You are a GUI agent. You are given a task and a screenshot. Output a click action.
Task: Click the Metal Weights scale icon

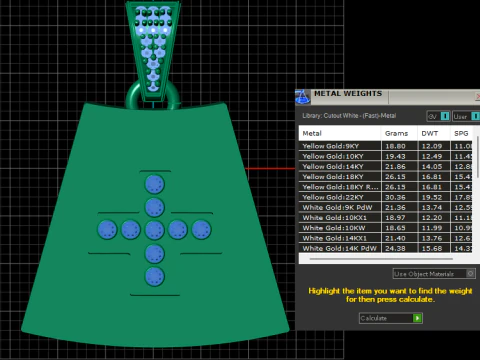tap(302, 97)
